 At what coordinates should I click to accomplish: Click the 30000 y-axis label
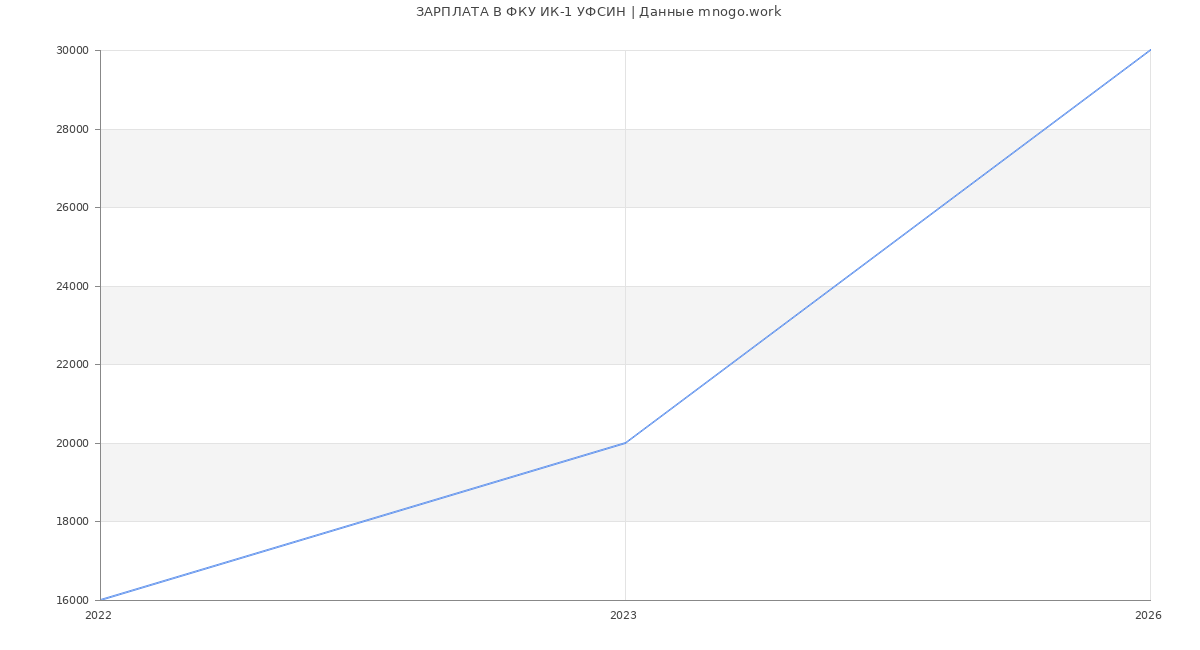click(x=72, y=51)
